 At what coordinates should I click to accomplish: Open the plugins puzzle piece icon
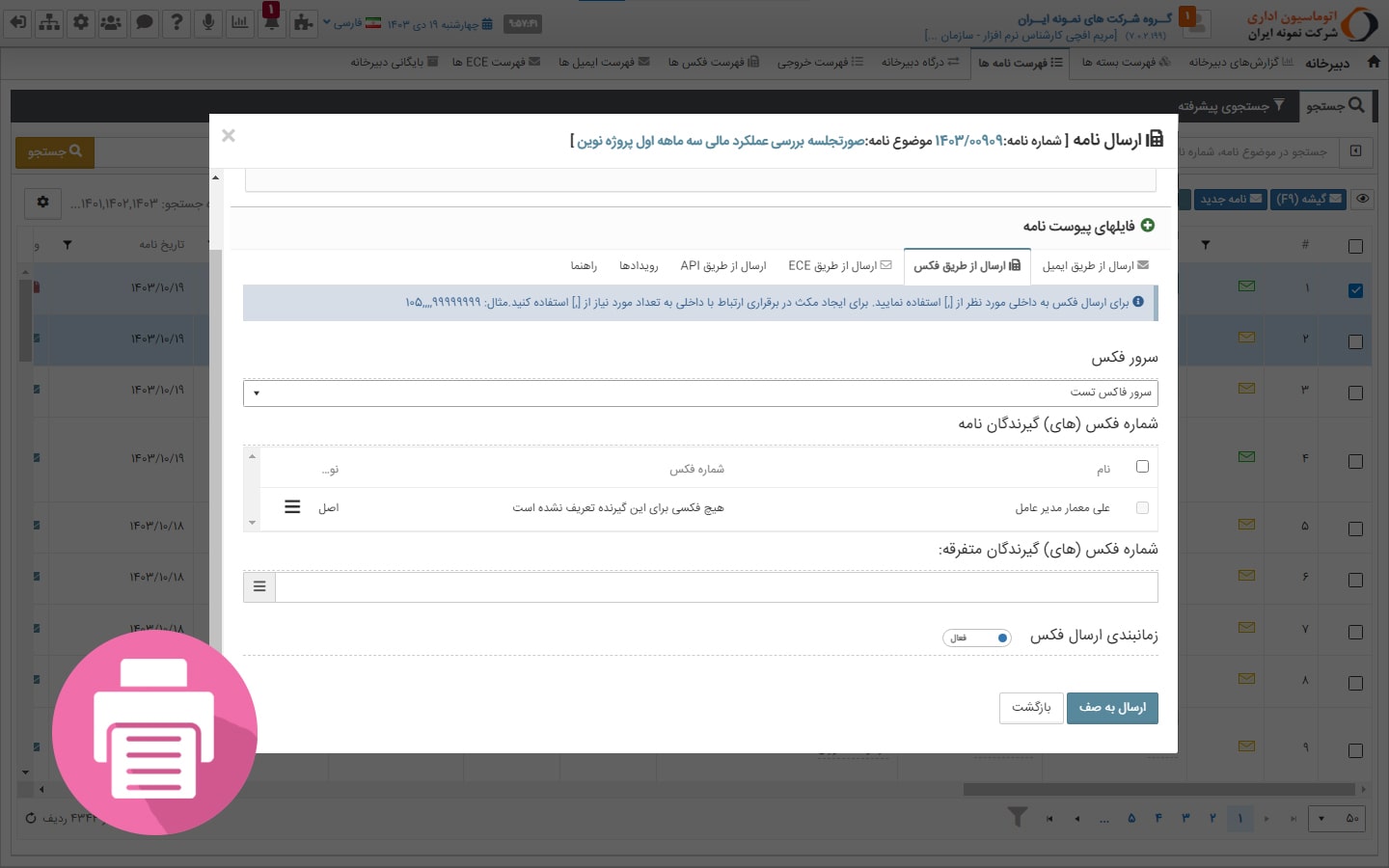point(303,22)
